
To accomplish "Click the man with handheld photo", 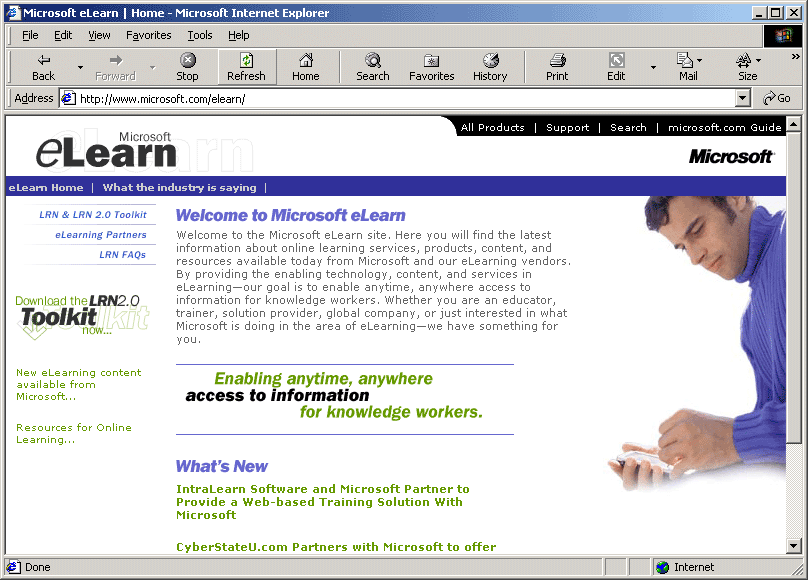I will pos(697,344).
